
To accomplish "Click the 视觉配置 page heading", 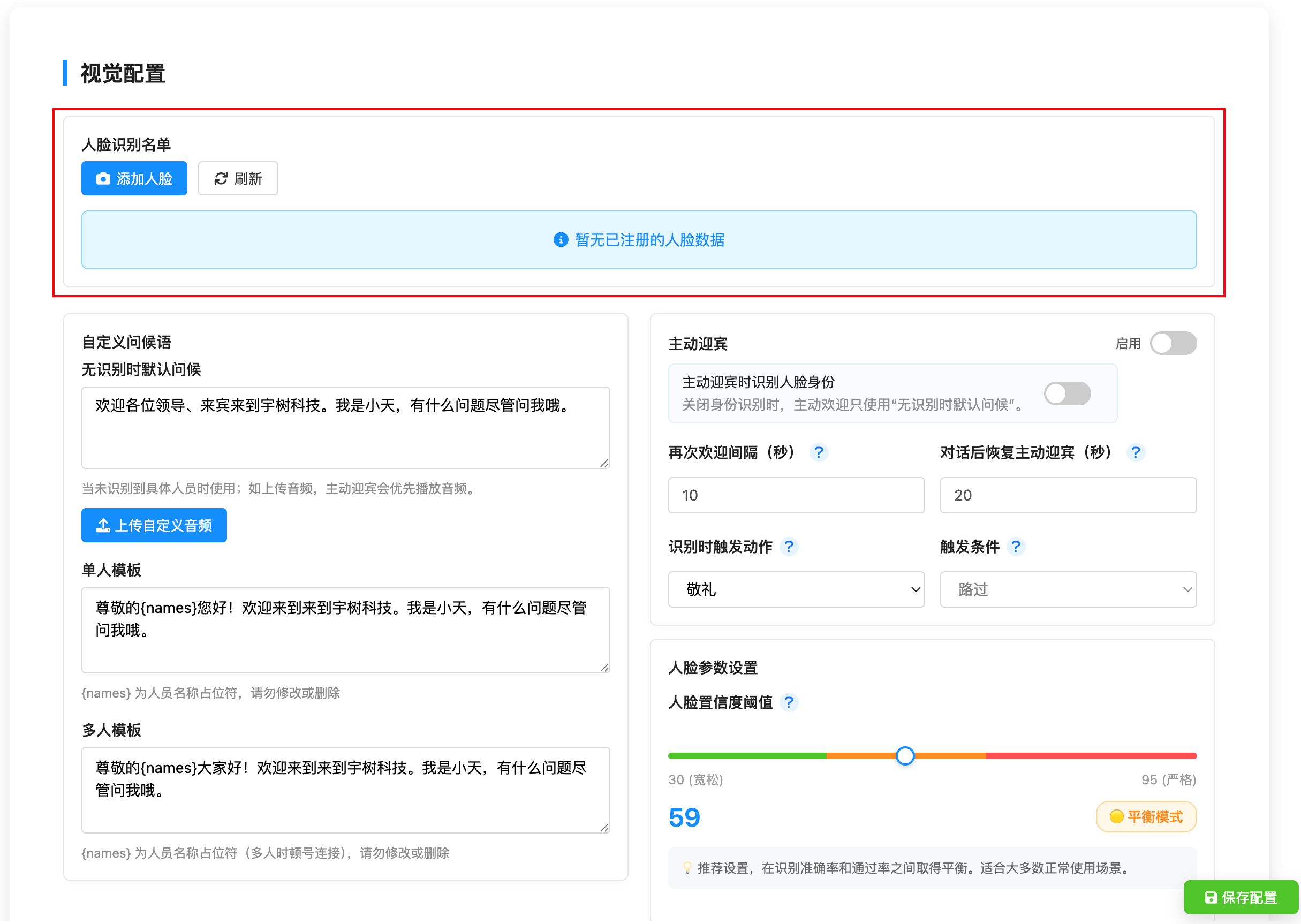I will click(x=123, y=73).
